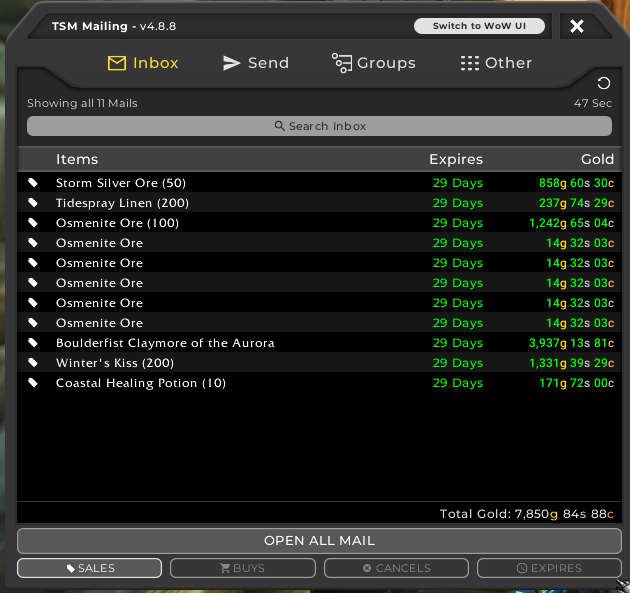630x593 pixels.
Task: Click tag icon beside Osmenite Ore (100)
Action: (x=33, y=223)
